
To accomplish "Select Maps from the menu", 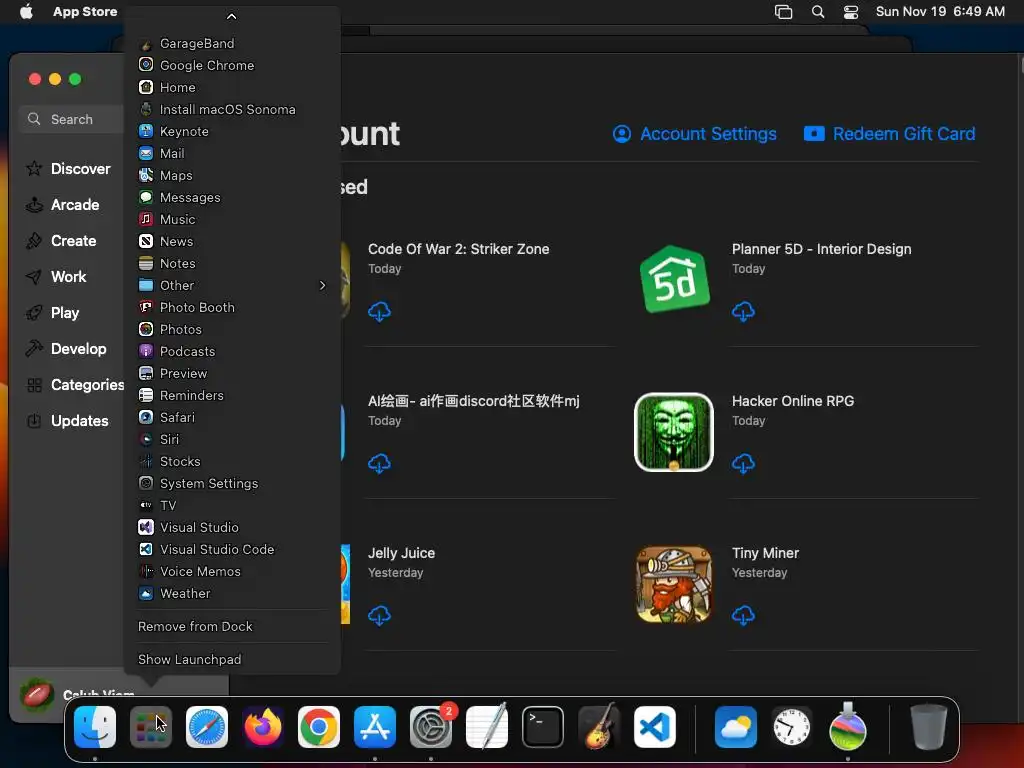I will 232,175.
